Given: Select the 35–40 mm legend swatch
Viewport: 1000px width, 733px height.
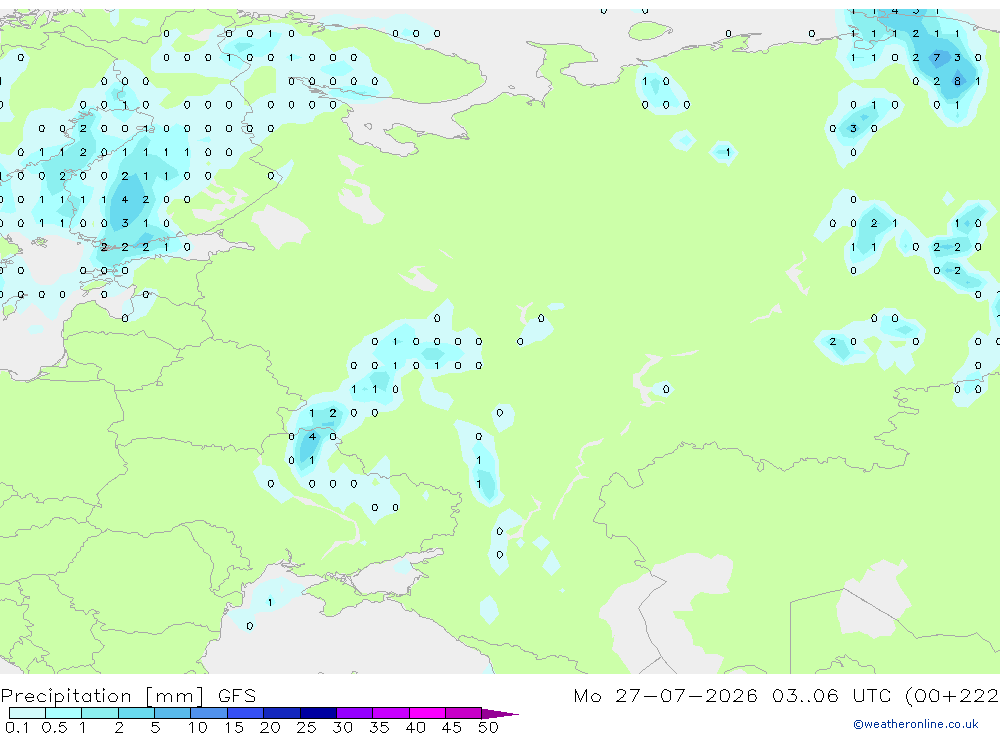Looking at the screenshot, I should (391, 713).
